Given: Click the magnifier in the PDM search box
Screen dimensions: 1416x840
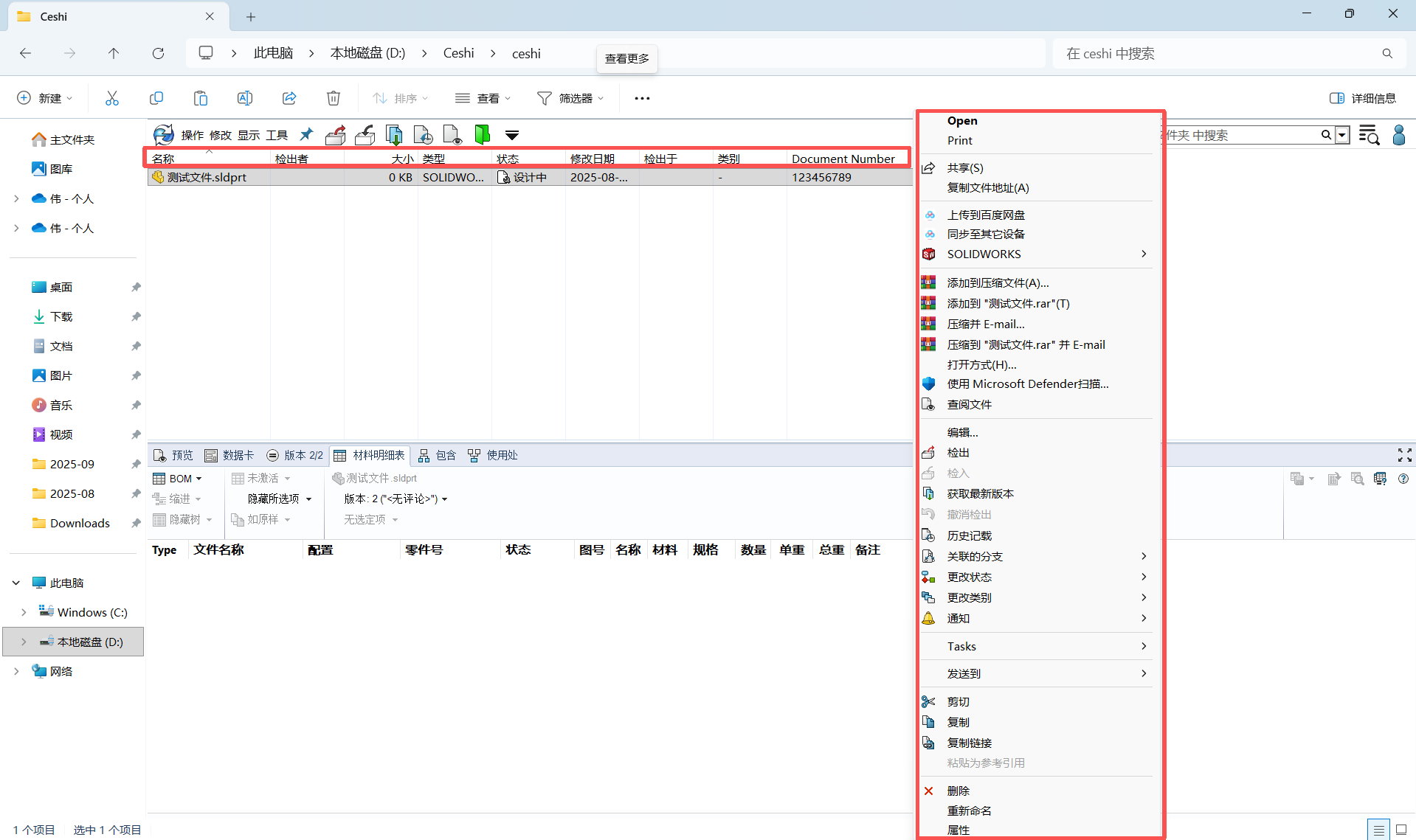Looking at the screenshot, I should 1326,135.
